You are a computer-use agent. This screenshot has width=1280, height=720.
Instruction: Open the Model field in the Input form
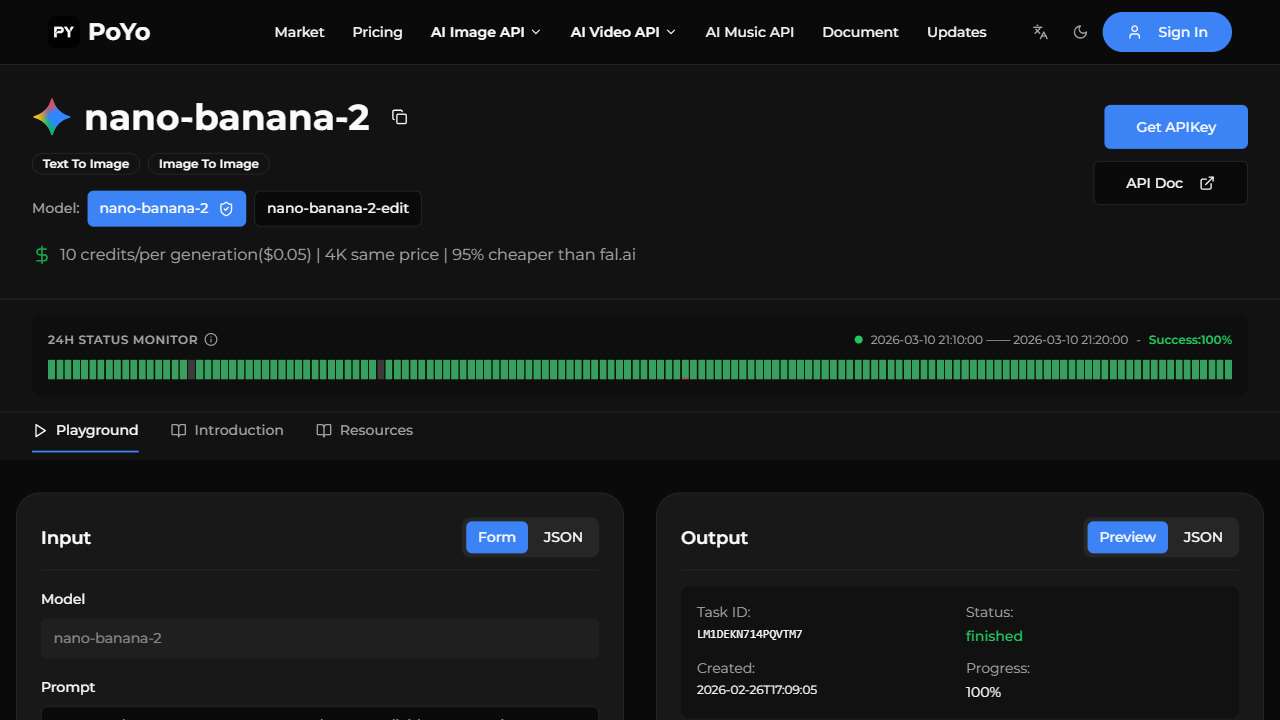coord(319,638)
